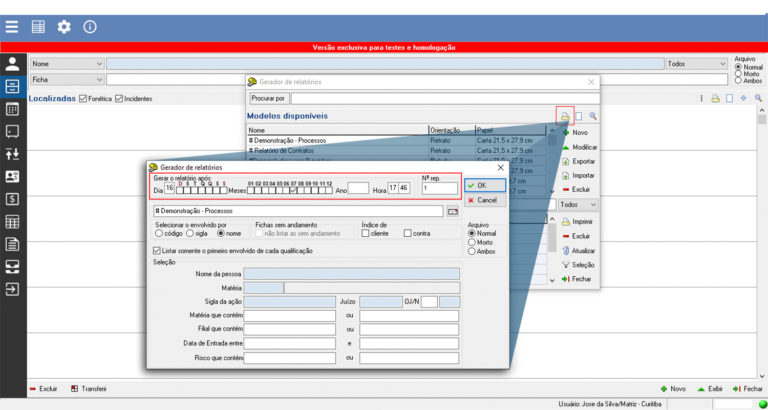This screenshot has height=410, width=768.
Task: Click the keyboard icon beside the Demonstração - Processos field
Action: pos(453,211)
